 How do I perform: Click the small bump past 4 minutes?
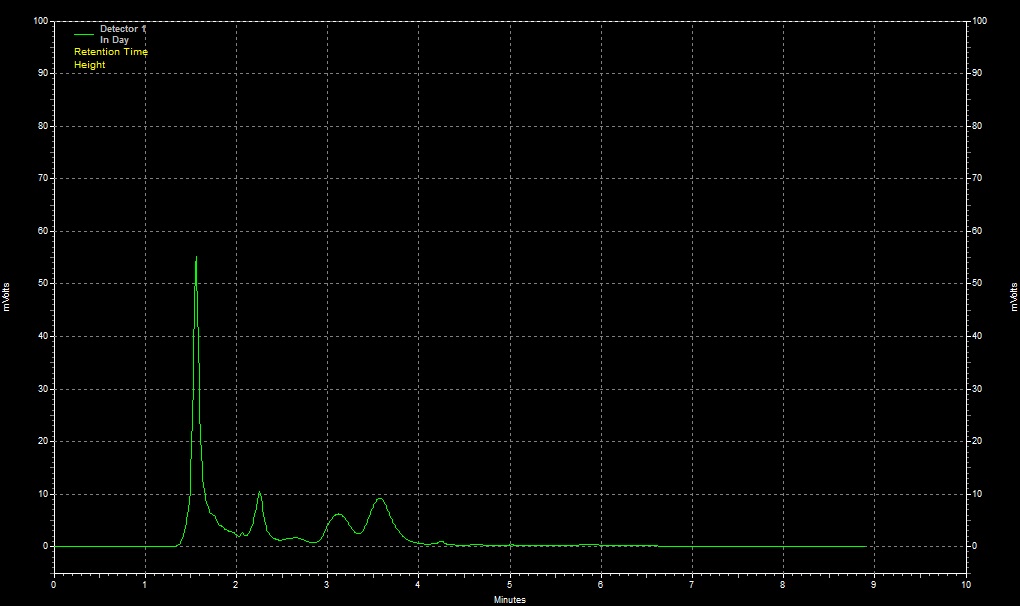click(441, 541)
